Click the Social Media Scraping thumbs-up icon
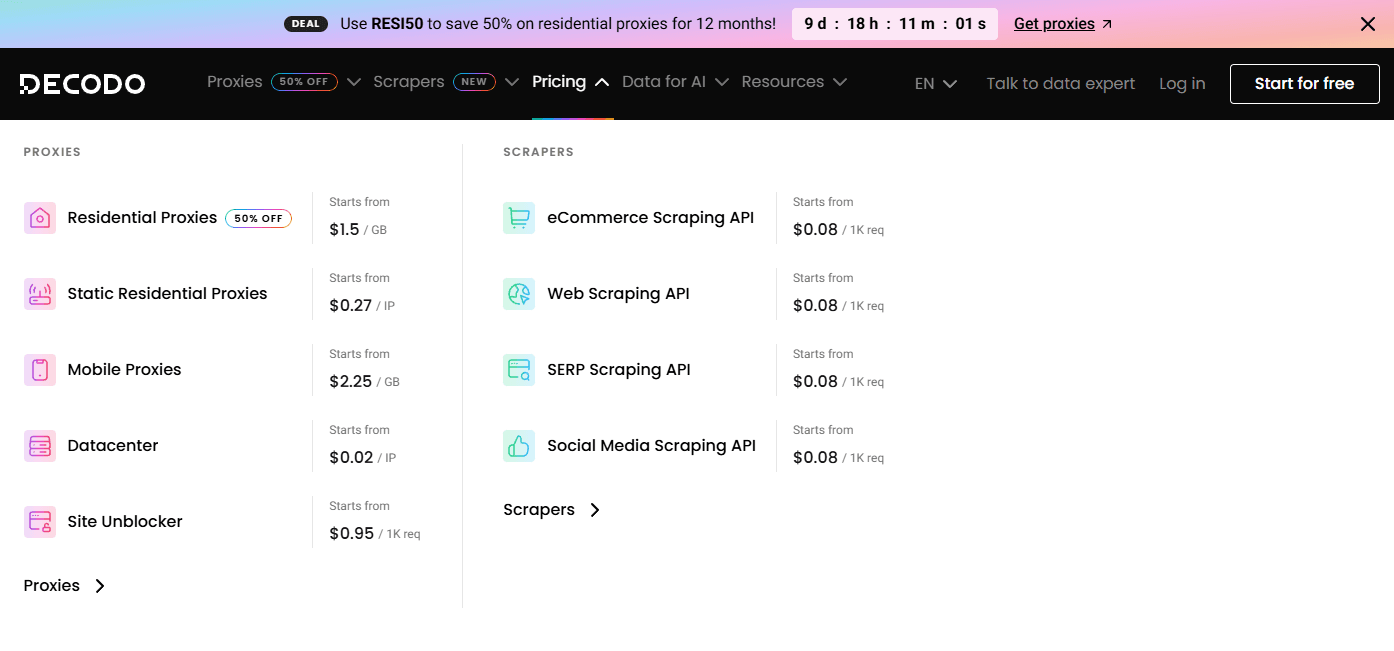Viewport: 1394px width, 651px height. click(519, 446)
